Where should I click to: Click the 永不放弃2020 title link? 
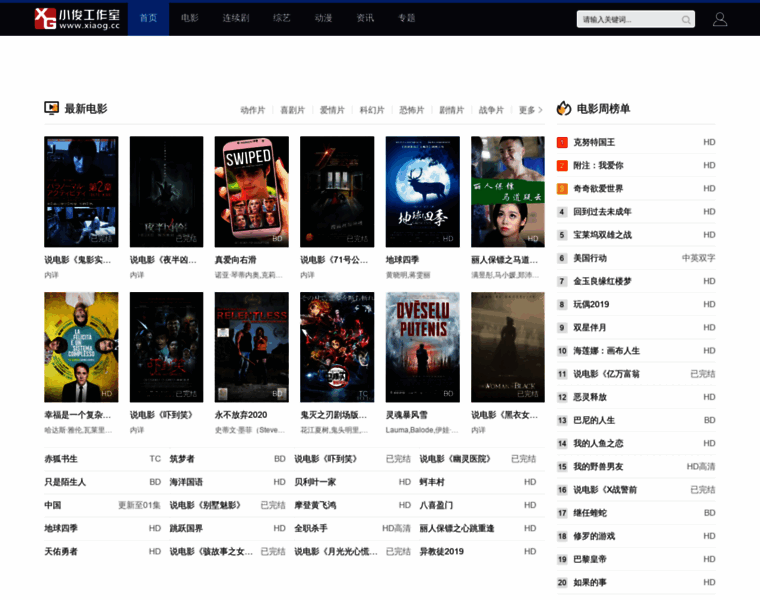(241, 415)
